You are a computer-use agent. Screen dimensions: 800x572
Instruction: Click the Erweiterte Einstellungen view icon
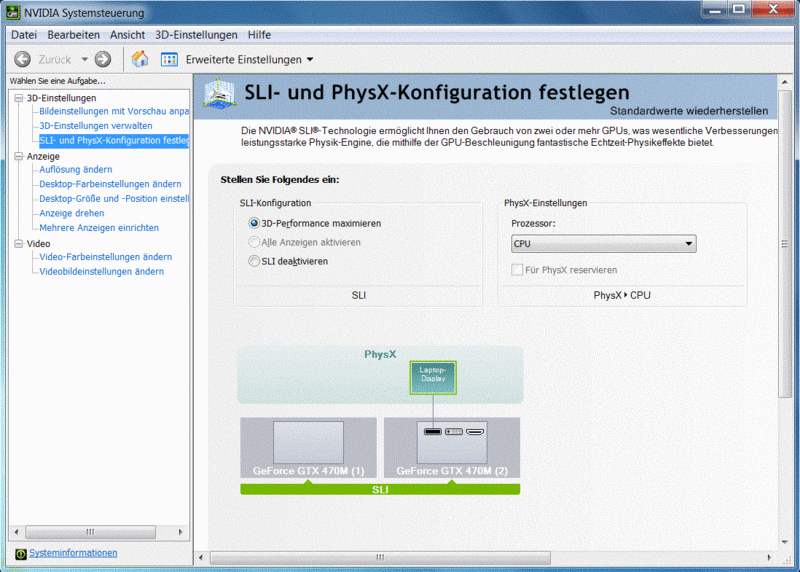click(x=169, y=60)
